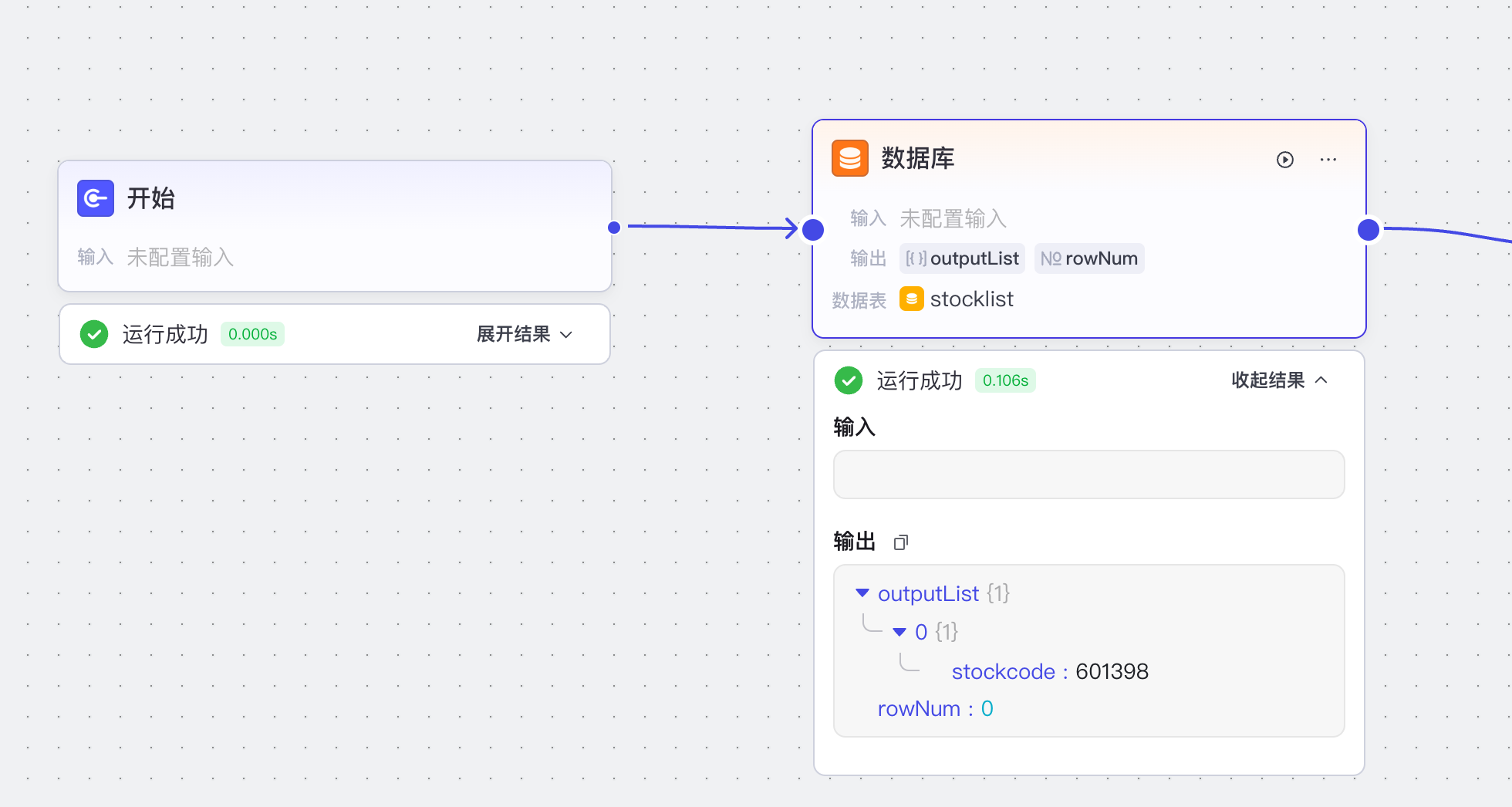The image size is (1512, 807).
Task: Click the stocklist table icon
Action: [x=912, y=299]
